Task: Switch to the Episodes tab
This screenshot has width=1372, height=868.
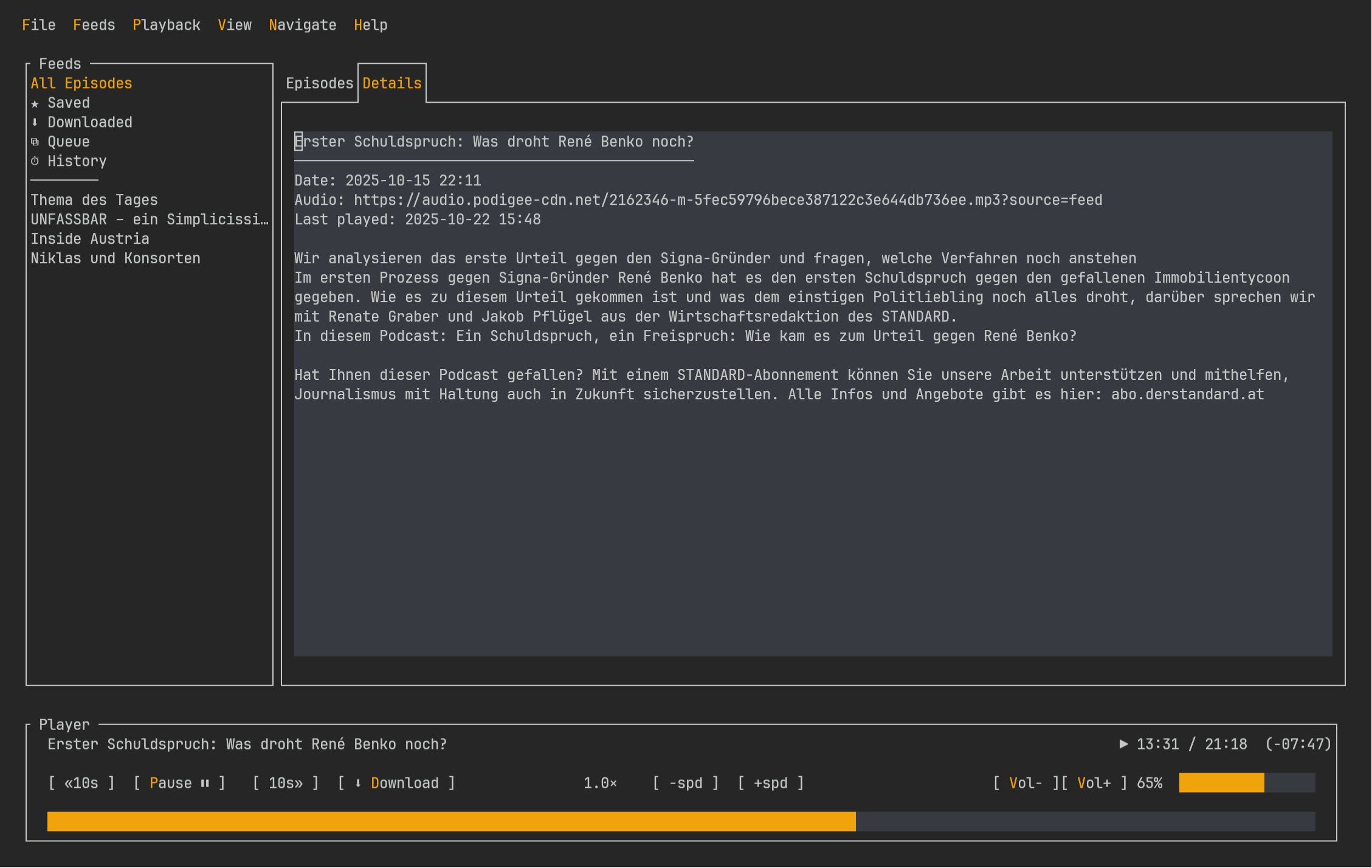Action: (319, 83)
